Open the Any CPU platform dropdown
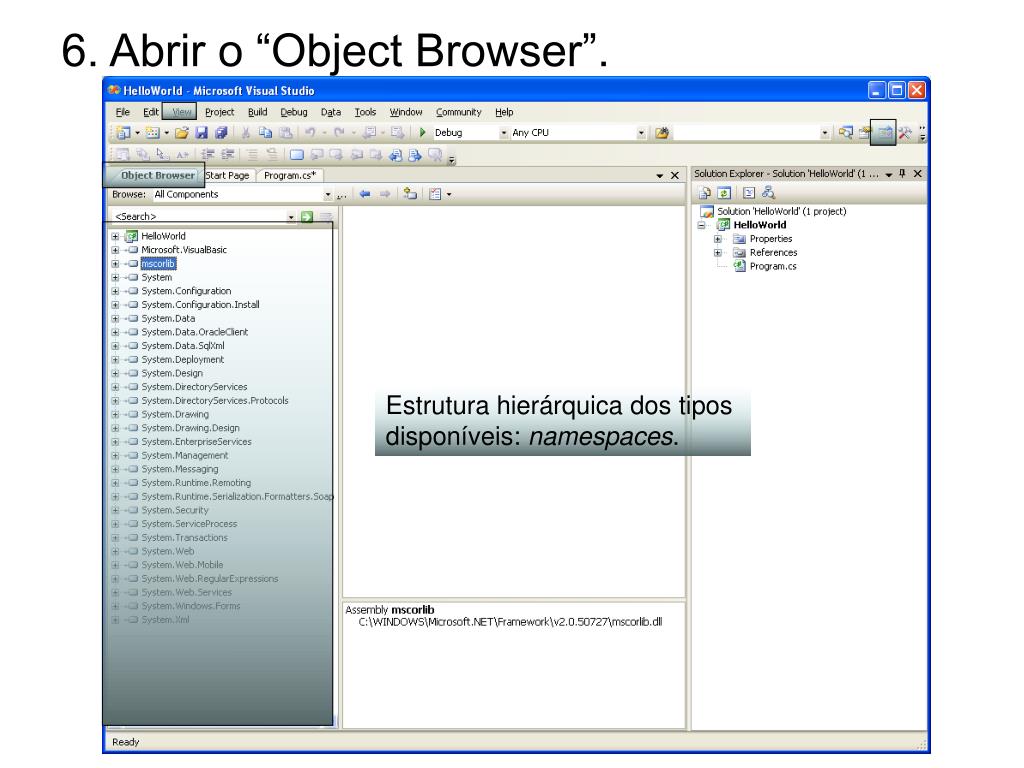Viewport: 1024px width, 768px height. 641,133
